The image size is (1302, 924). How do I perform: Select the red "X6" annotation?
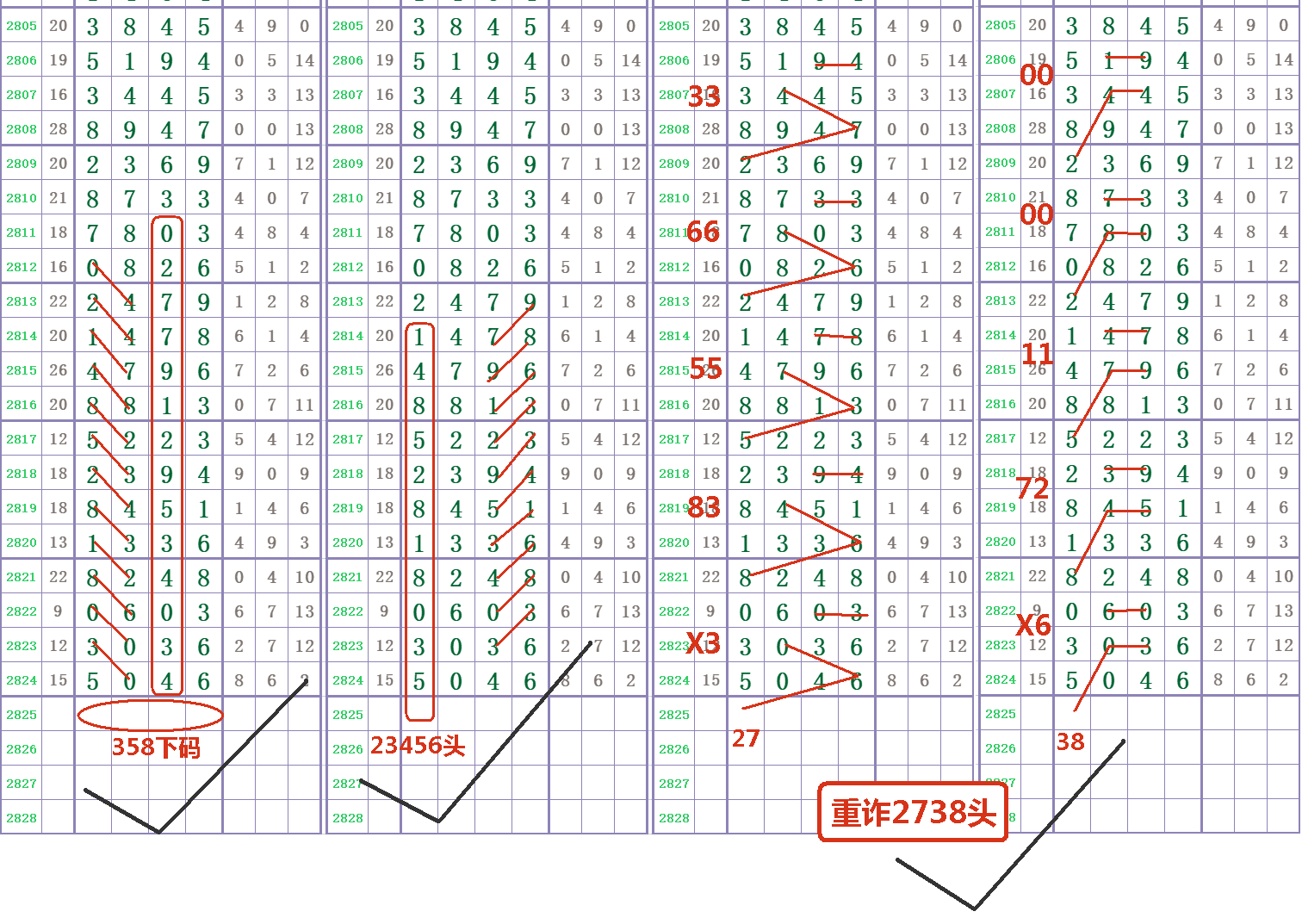coord(1033,625)
